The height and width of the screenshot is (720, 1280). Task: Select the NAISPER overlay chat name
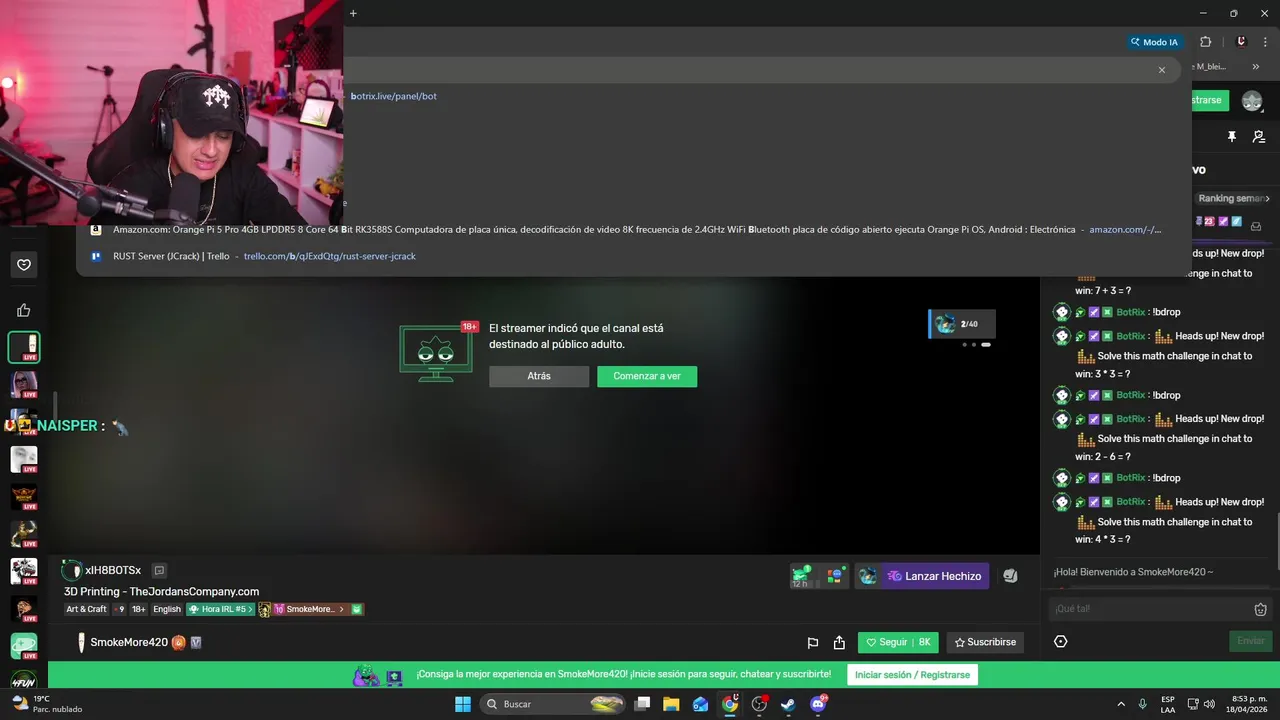point(67,426)
